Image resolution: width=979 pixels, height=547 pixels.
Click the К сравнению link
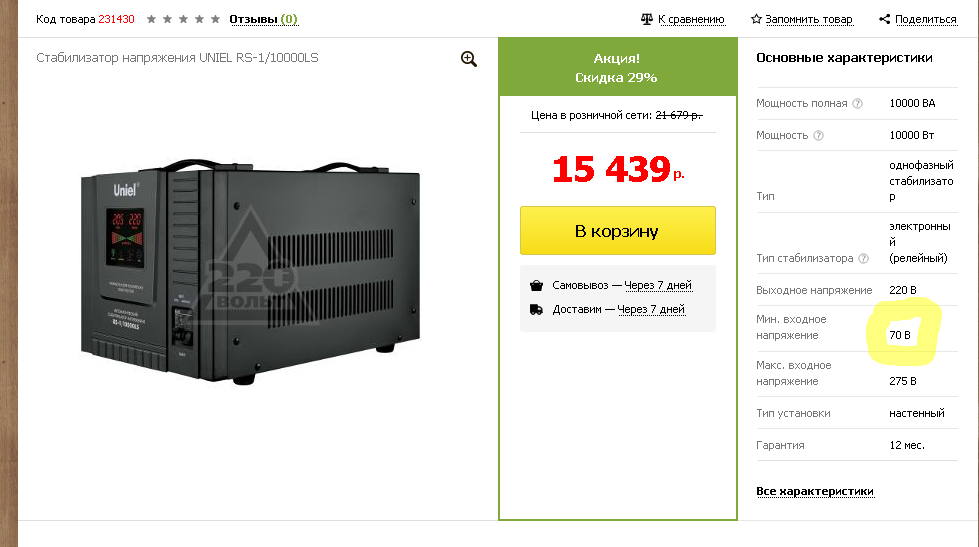[x=691, y=19]
